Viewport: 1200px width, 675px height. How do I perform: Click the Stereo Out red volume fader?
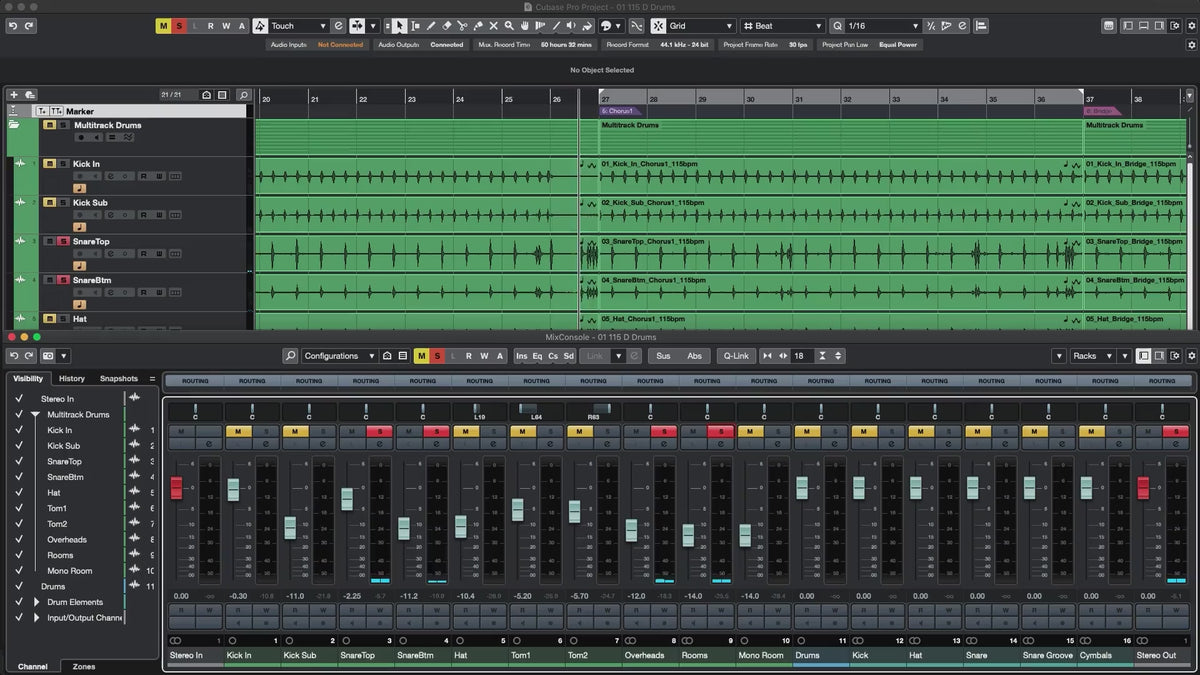(x=1143, y=488)
